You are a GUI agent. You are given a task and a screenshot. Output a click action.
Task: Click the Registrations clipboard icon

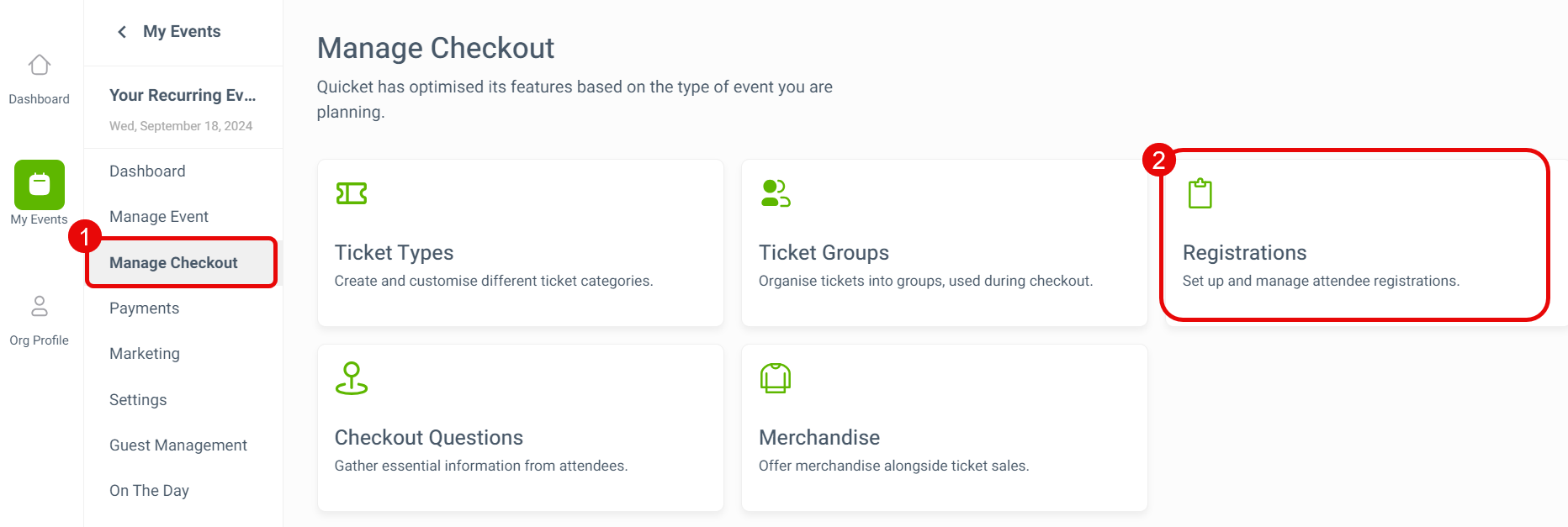(x=1200, y=193)
